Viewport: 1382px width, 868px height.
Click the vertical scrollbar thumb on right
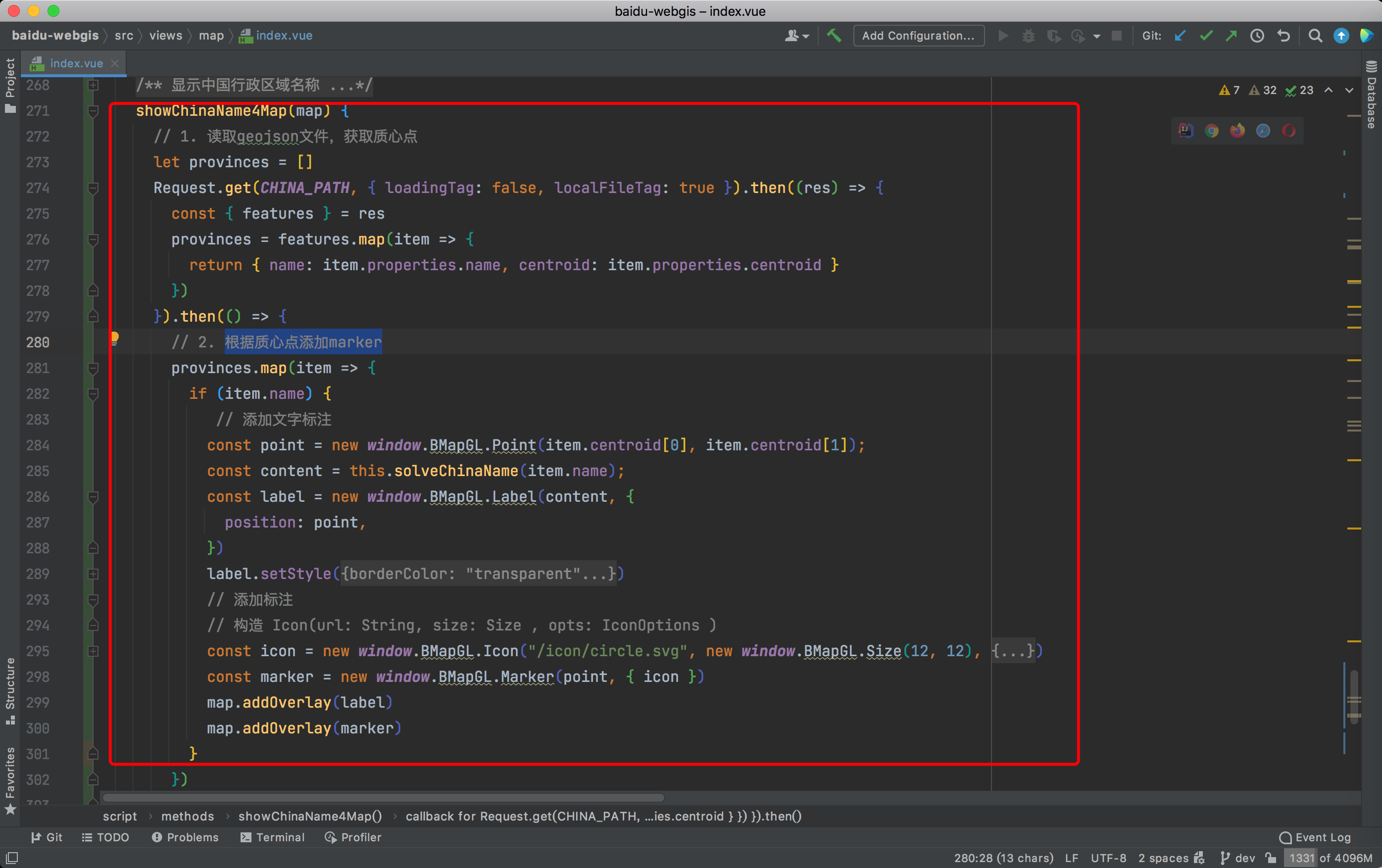pyautogui.click(x=1354, y=697)
